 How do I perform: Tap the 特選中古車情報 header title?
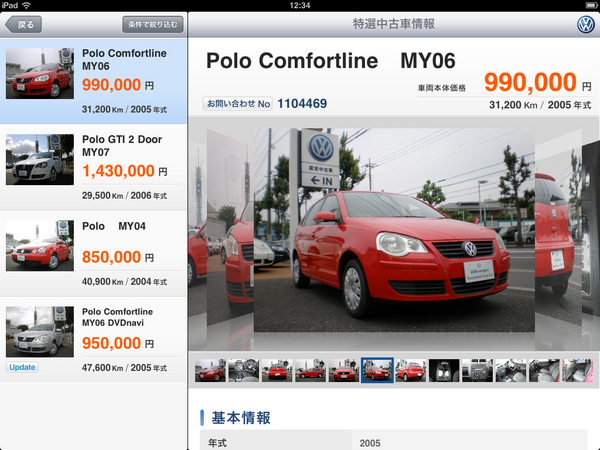393,24
